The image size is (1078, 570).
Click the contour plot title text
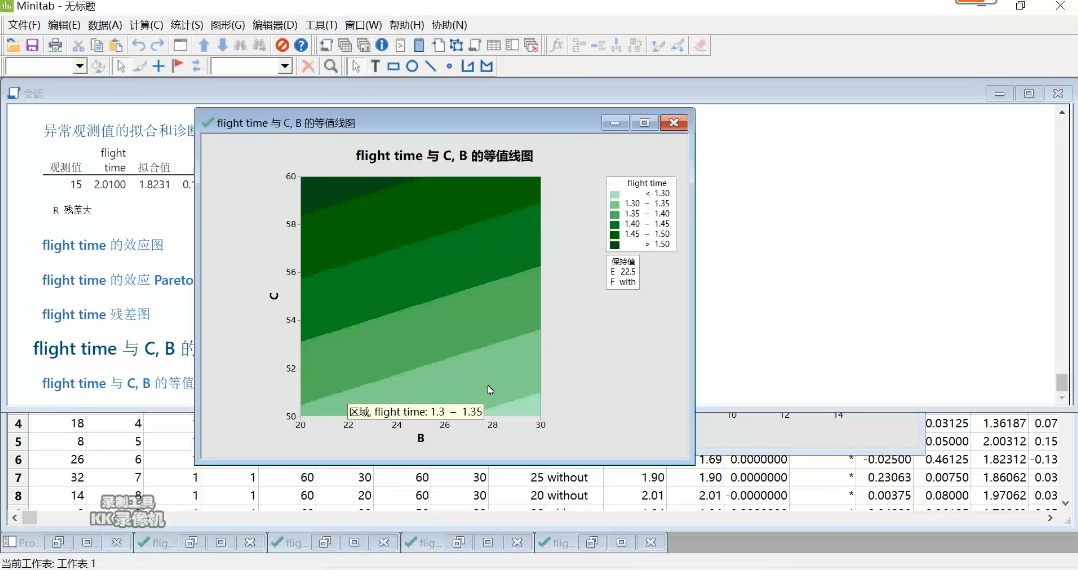pyautogui.click(x=444, y=156)
